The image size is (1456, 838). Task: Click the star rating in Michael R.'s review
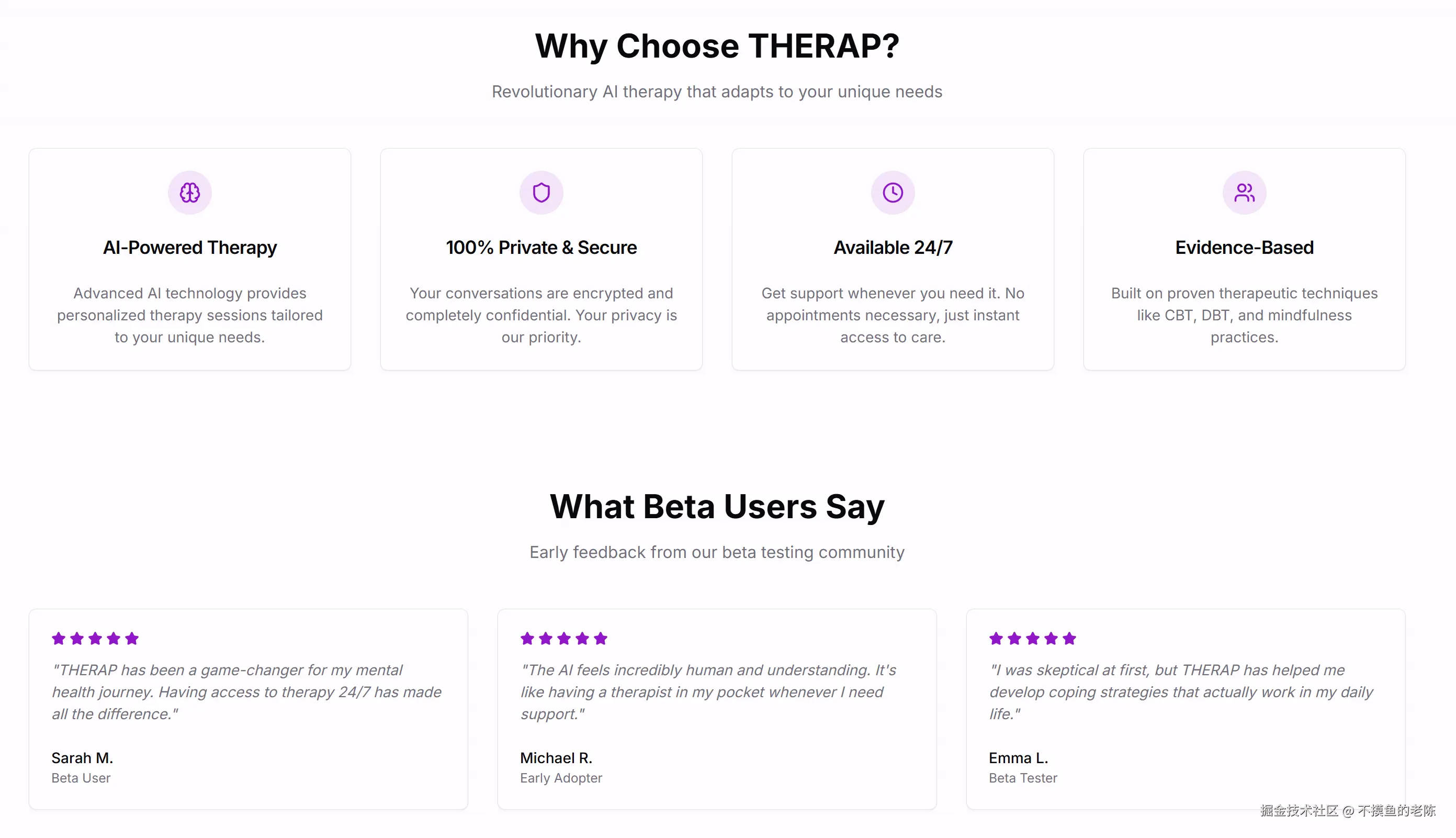coord(564,638)
